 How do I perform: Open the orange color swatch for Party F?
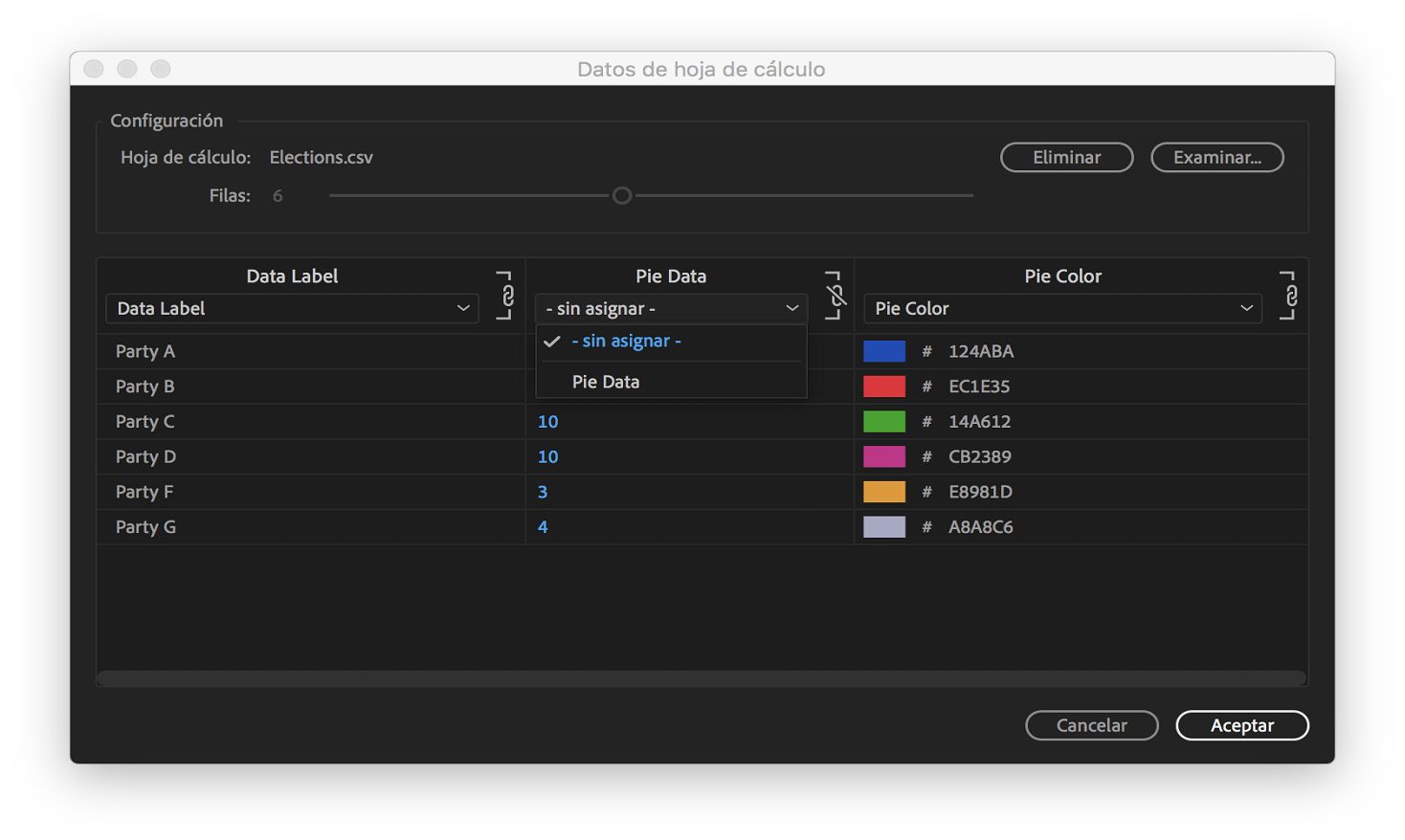[x=884, y=492]
